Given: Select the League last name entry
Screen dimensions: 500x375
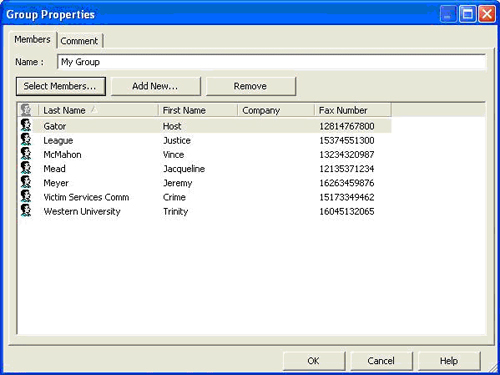Looking at the screenshot, I should click(58, 141).
